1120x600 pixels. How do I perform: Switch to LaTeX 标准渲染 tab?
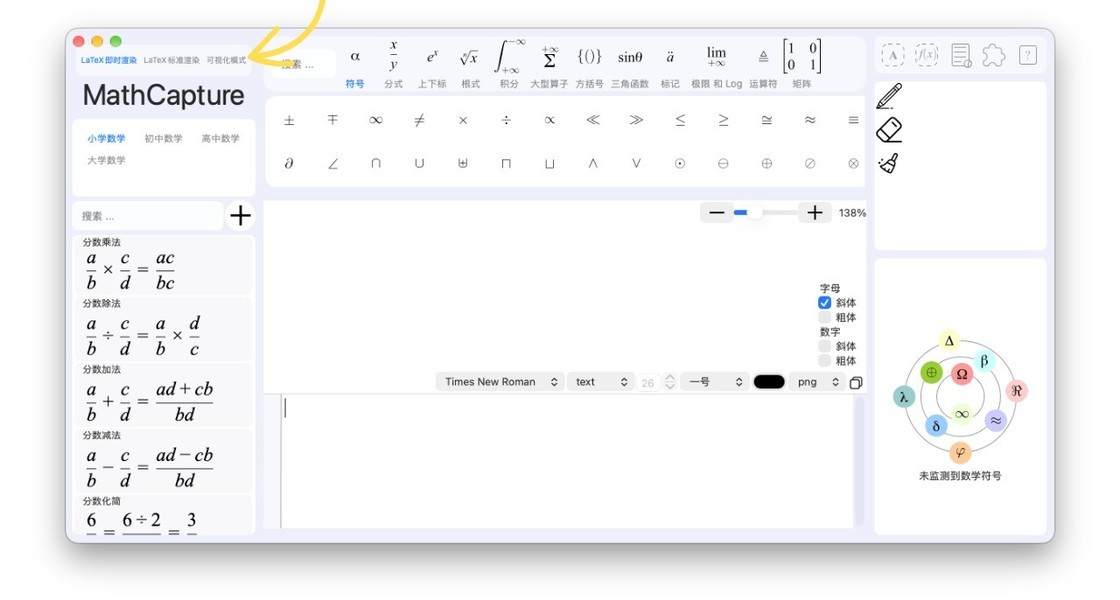171,61
